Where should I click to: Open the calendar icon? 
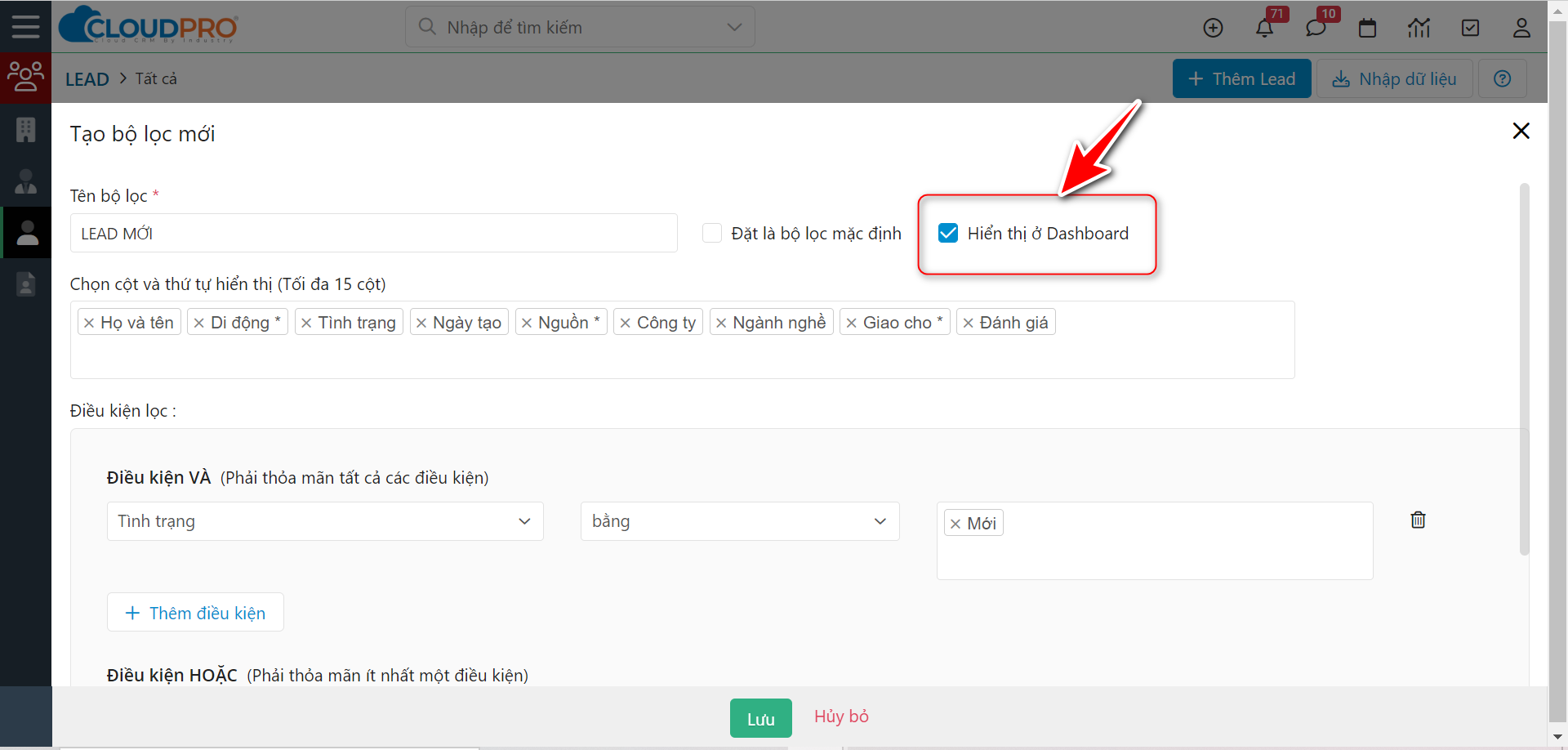pos(1367,28)
